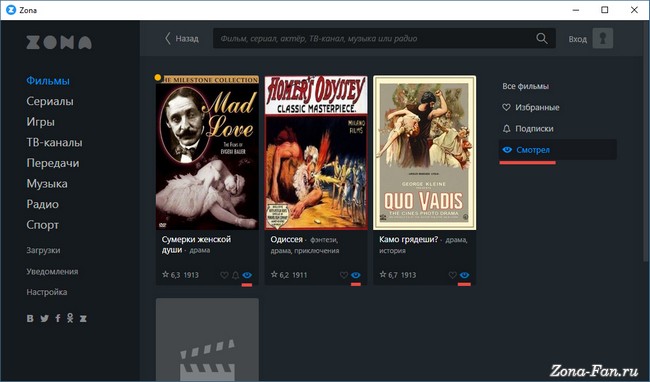650x382 pixels.
Task: Open the Игры section
Action: (x=40, y=122)
